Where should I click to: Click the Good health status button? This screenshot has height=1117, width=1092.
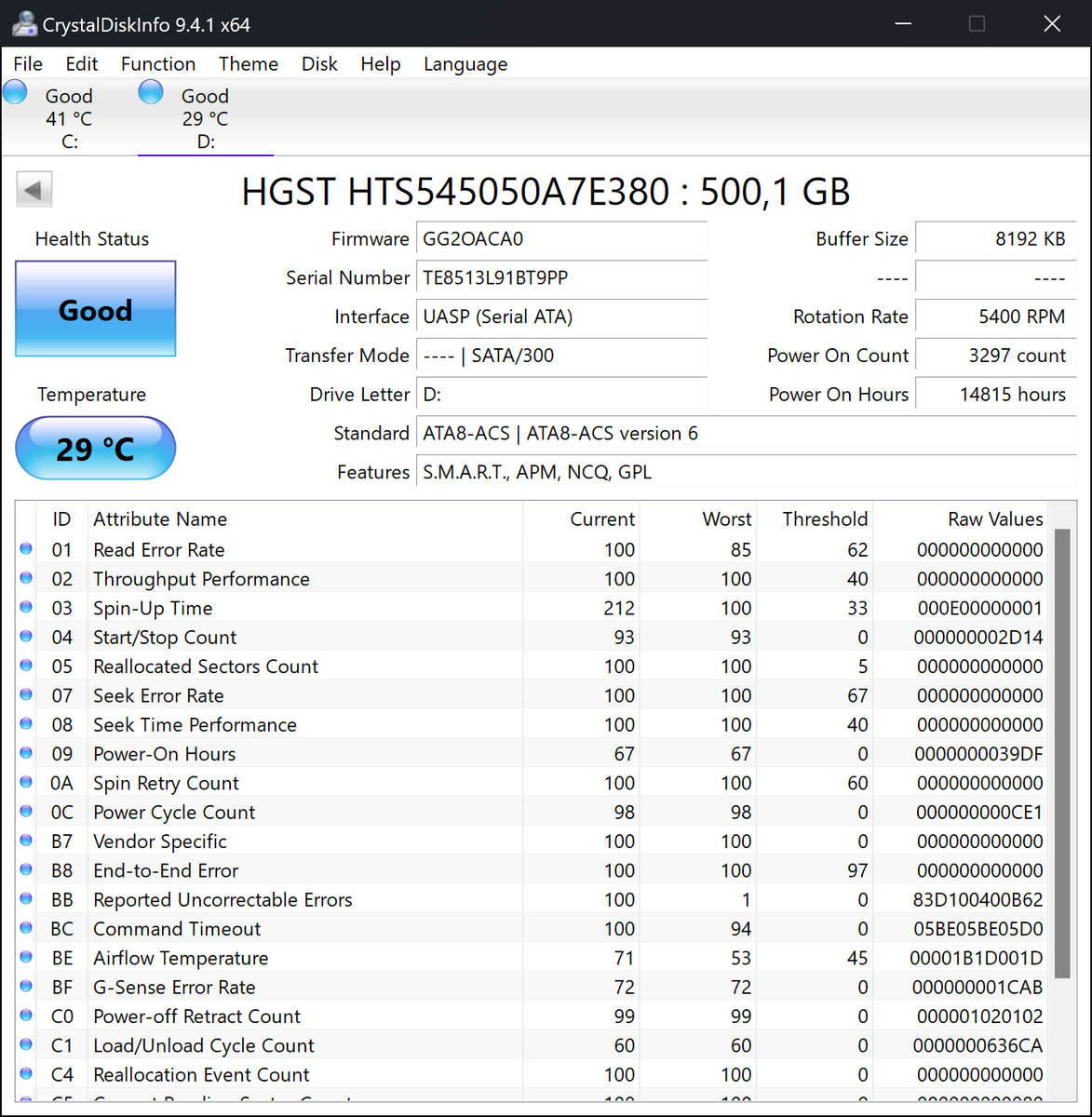(95, 310)
